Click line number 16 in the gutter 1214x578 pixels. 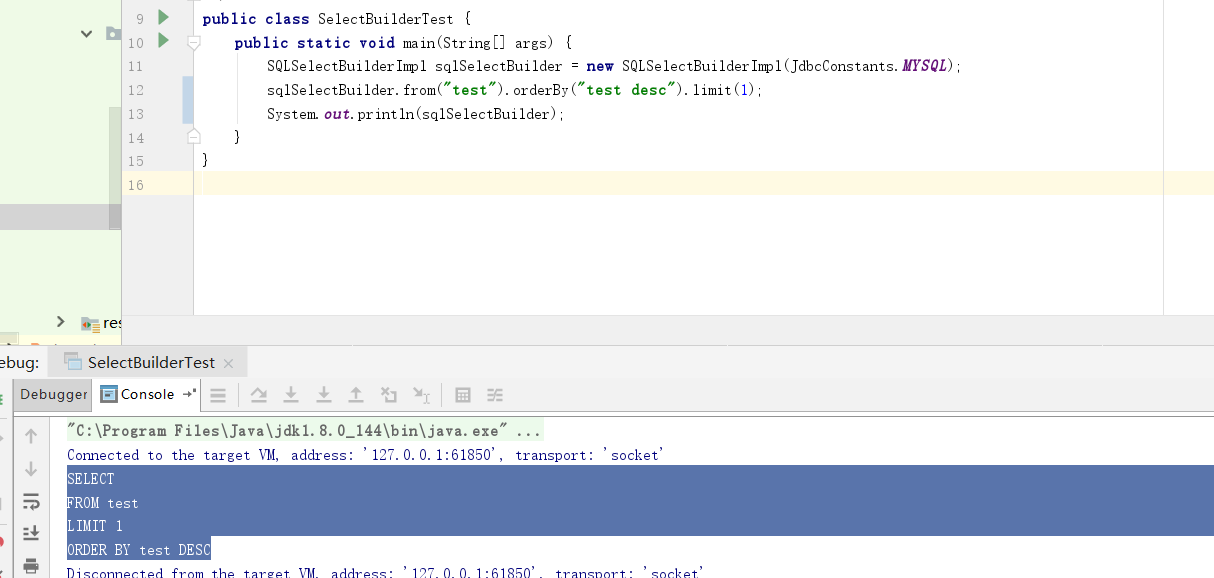coord(136,185)
